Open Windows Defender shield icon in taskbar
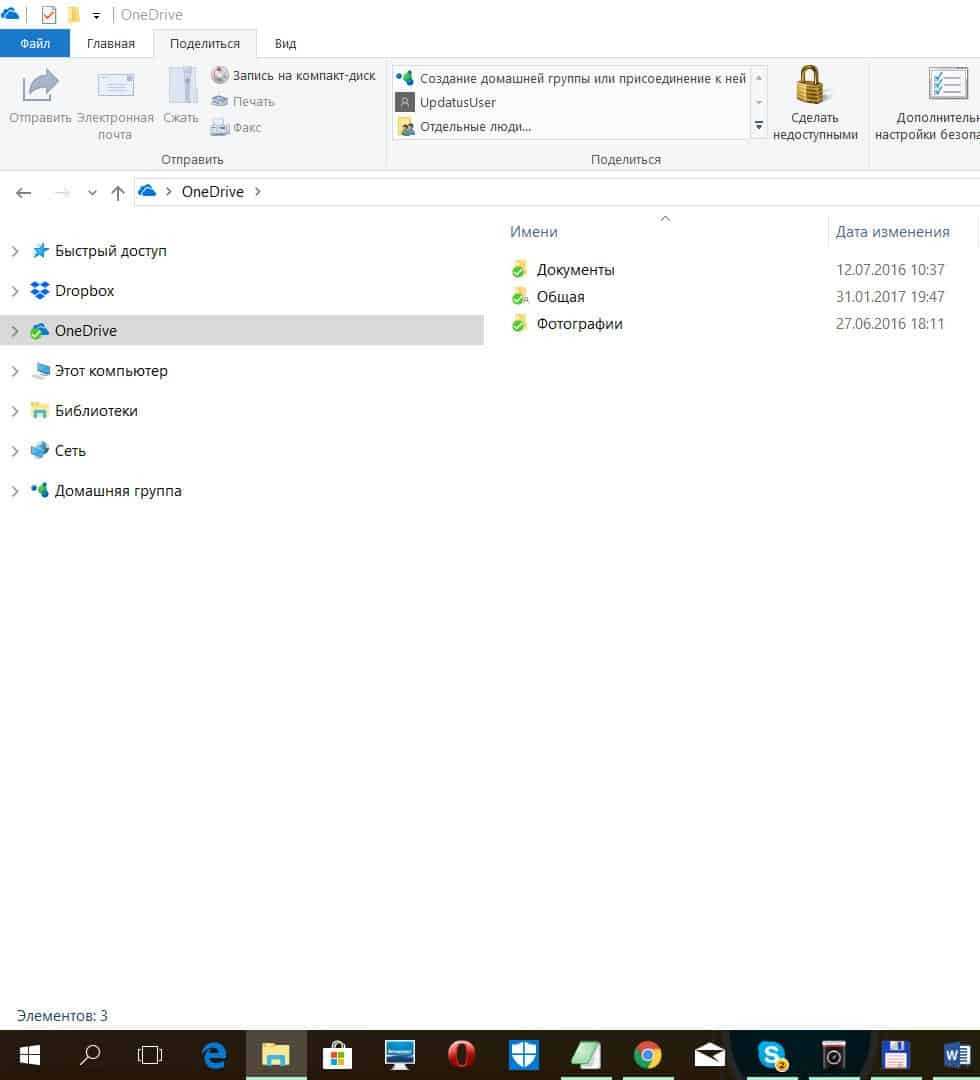The image size is (980, 1080). (x=523, y=1055)
